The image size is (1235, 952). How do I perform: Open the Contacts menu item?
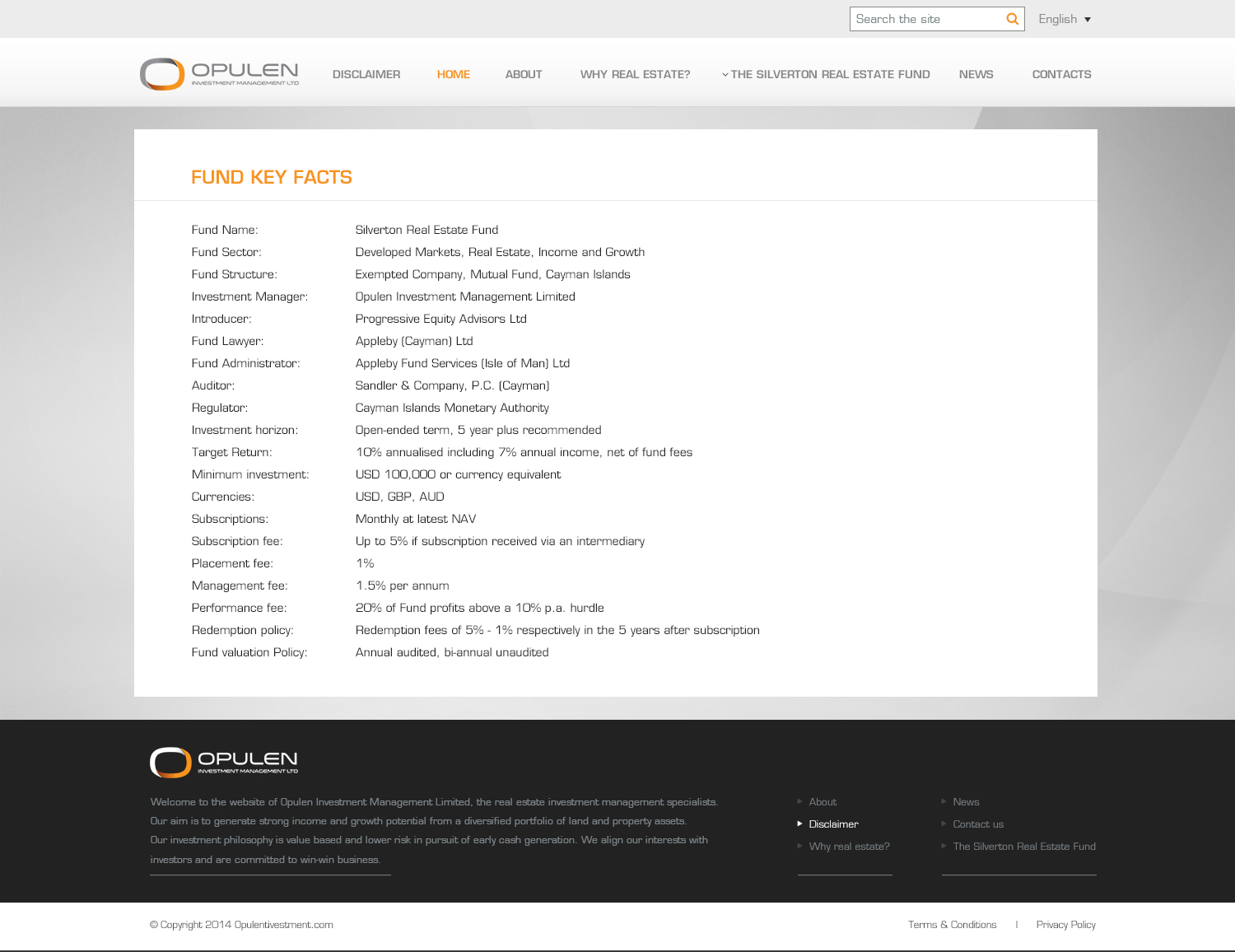click(1062, 74)
